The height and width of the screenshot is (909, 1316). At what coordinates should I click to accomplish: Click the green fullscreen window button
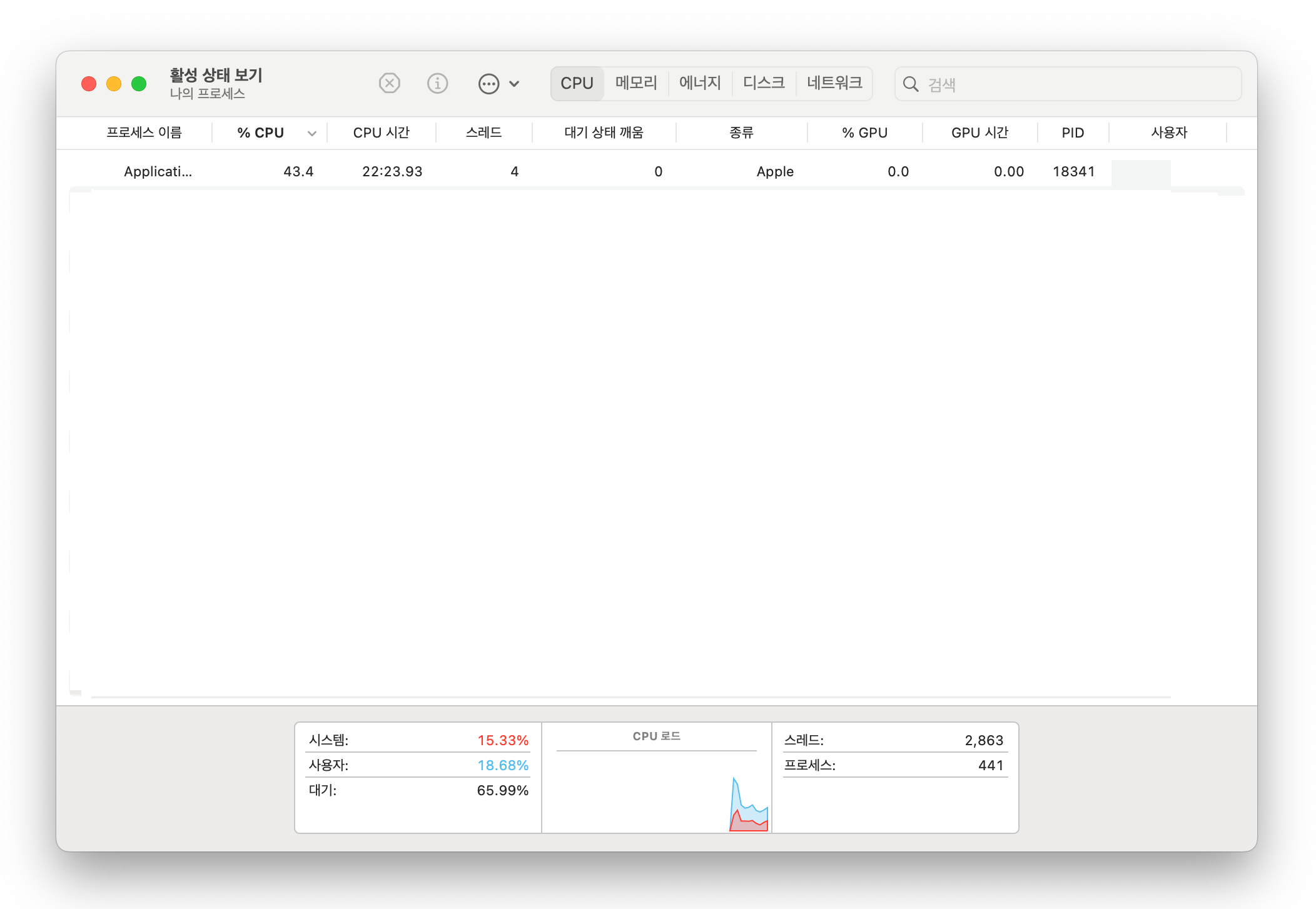coord(139,84)
